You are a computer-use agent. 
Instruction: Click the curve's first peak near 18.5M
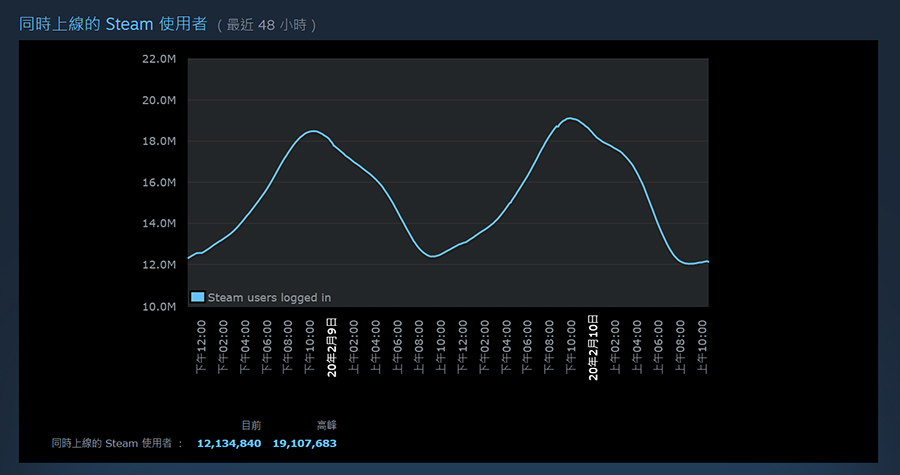coord(312,131)
